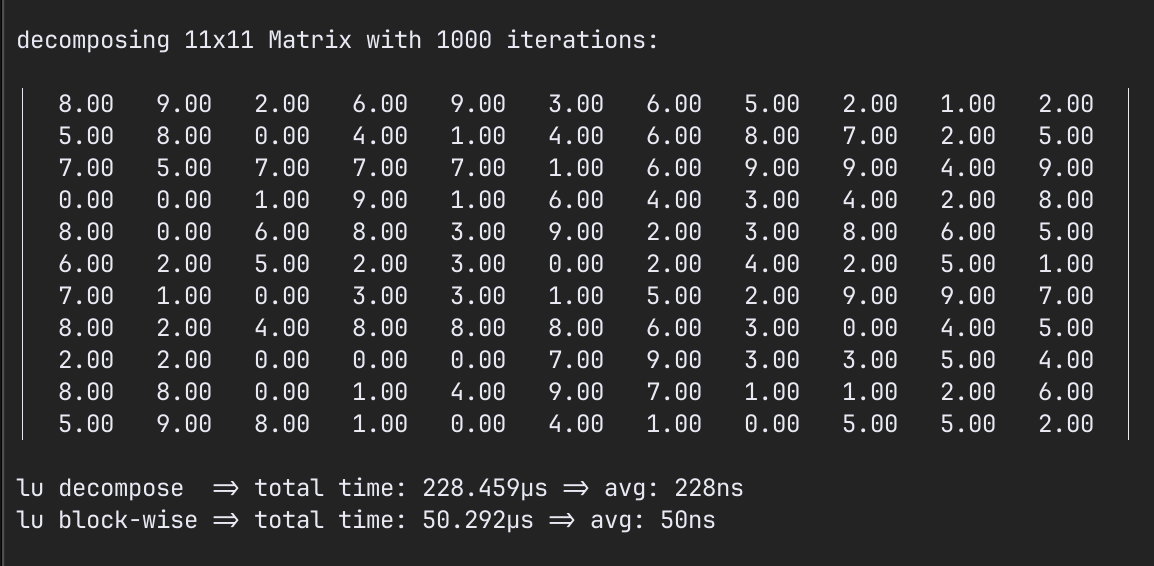Click 5.00 in row starting 2.00 2.00

pyautogui.click(x=968, y=360)
